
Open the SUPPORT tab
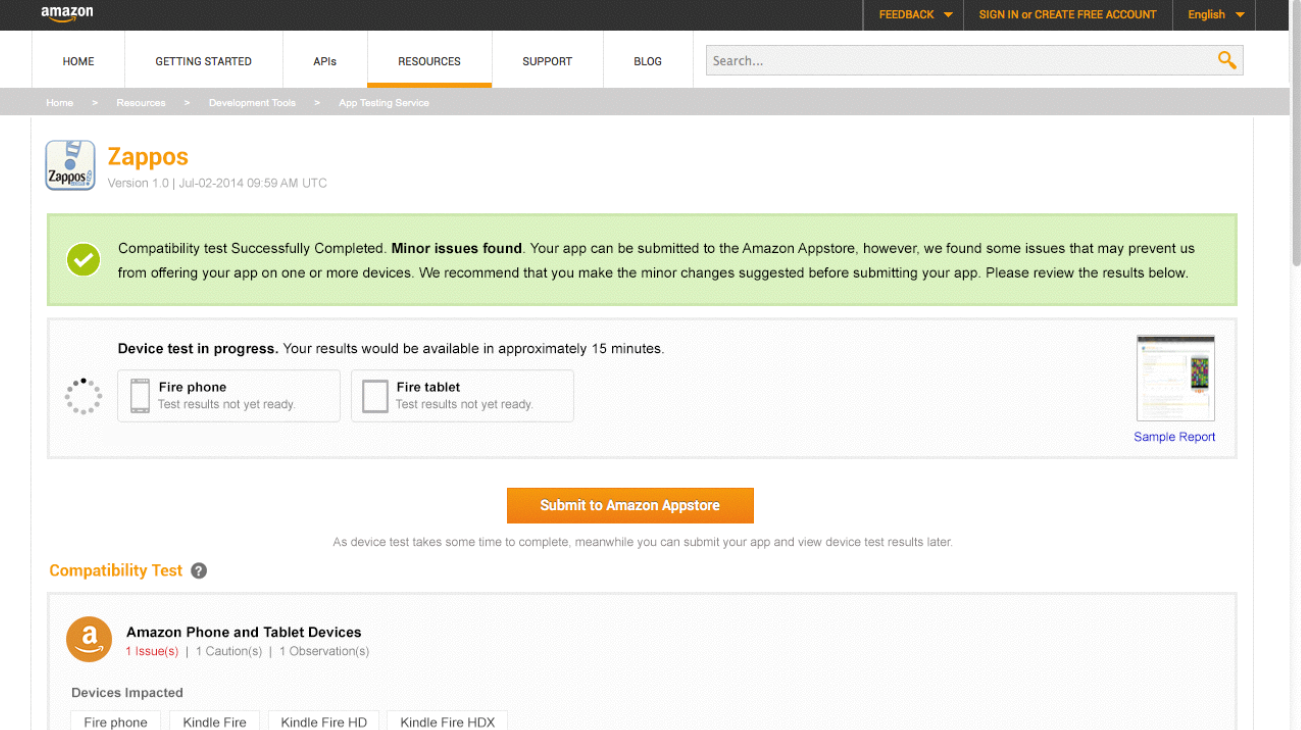coord(547,61)
